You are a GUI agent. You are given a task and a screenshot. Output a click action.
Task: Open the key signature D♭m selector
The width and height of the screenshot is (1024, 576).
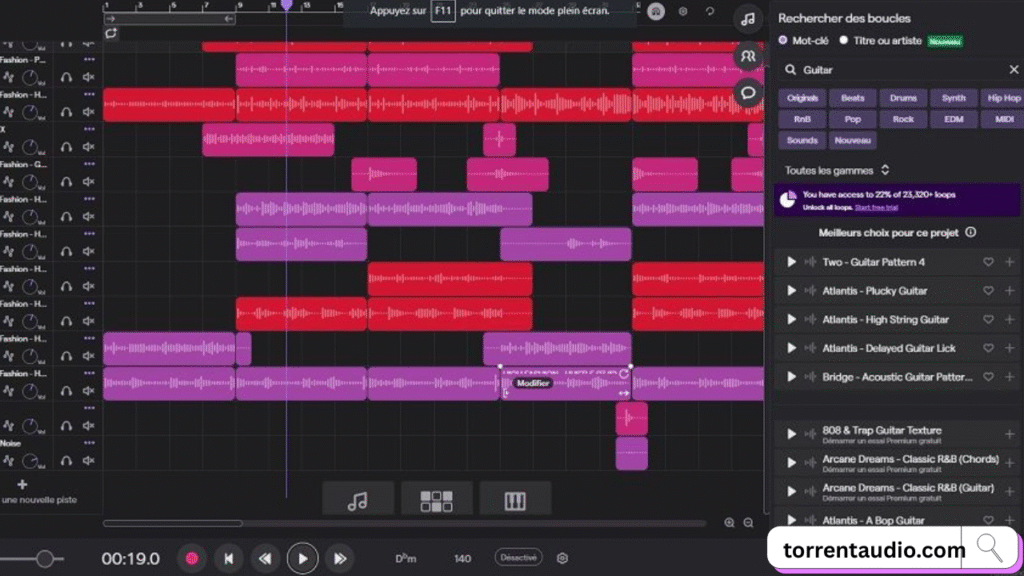tap(405, 558)
